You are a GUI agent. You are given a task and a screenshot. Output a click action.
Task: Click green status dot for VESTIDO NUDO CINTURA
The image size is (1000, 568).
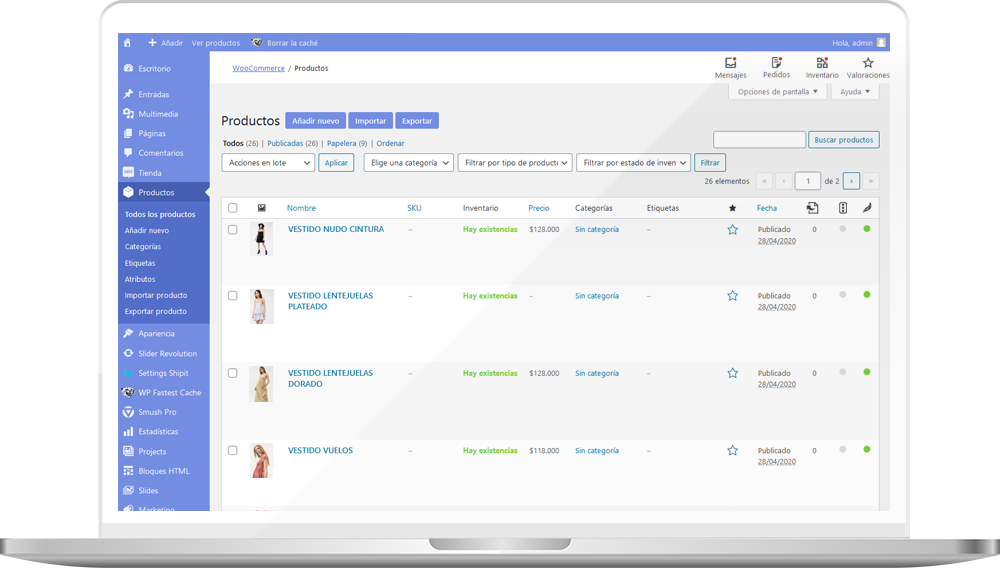pyautogui.click(x=867, y=229)
